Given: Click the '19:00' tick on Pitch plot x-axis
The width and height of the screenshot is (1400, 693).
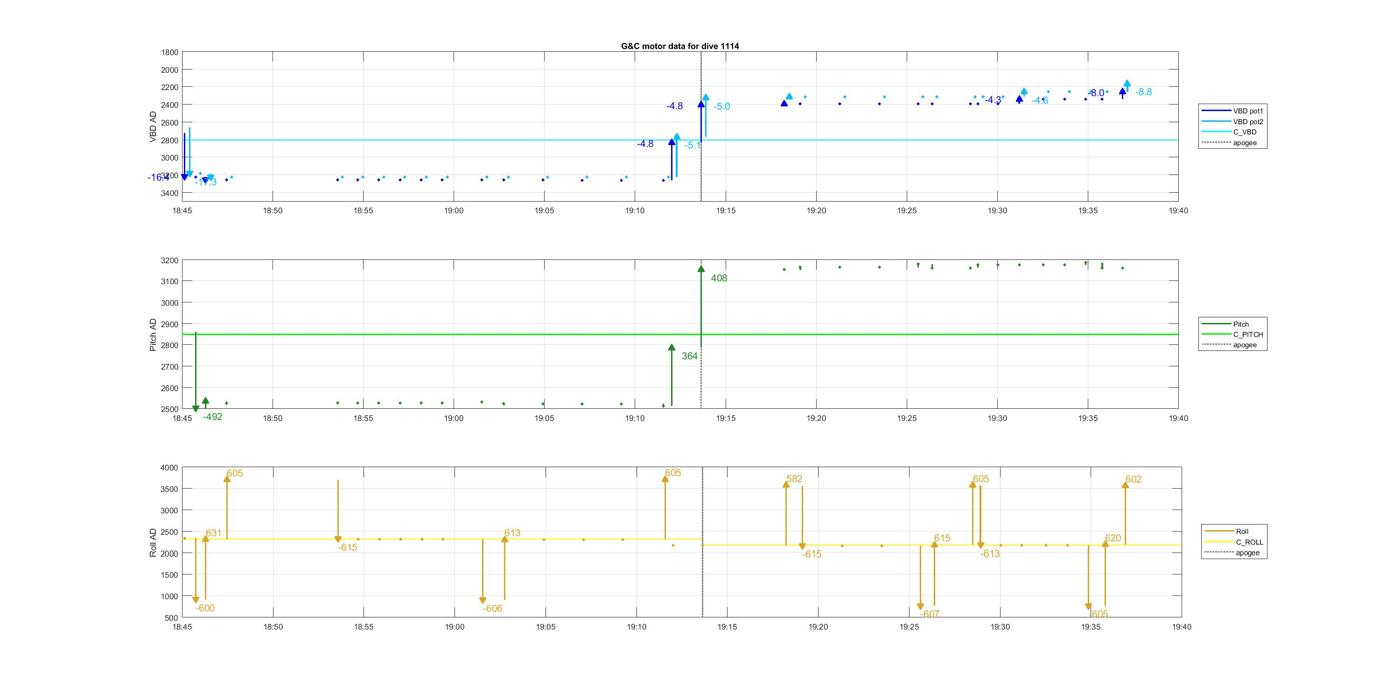Looking at the screenshot, I should (454, 419).
